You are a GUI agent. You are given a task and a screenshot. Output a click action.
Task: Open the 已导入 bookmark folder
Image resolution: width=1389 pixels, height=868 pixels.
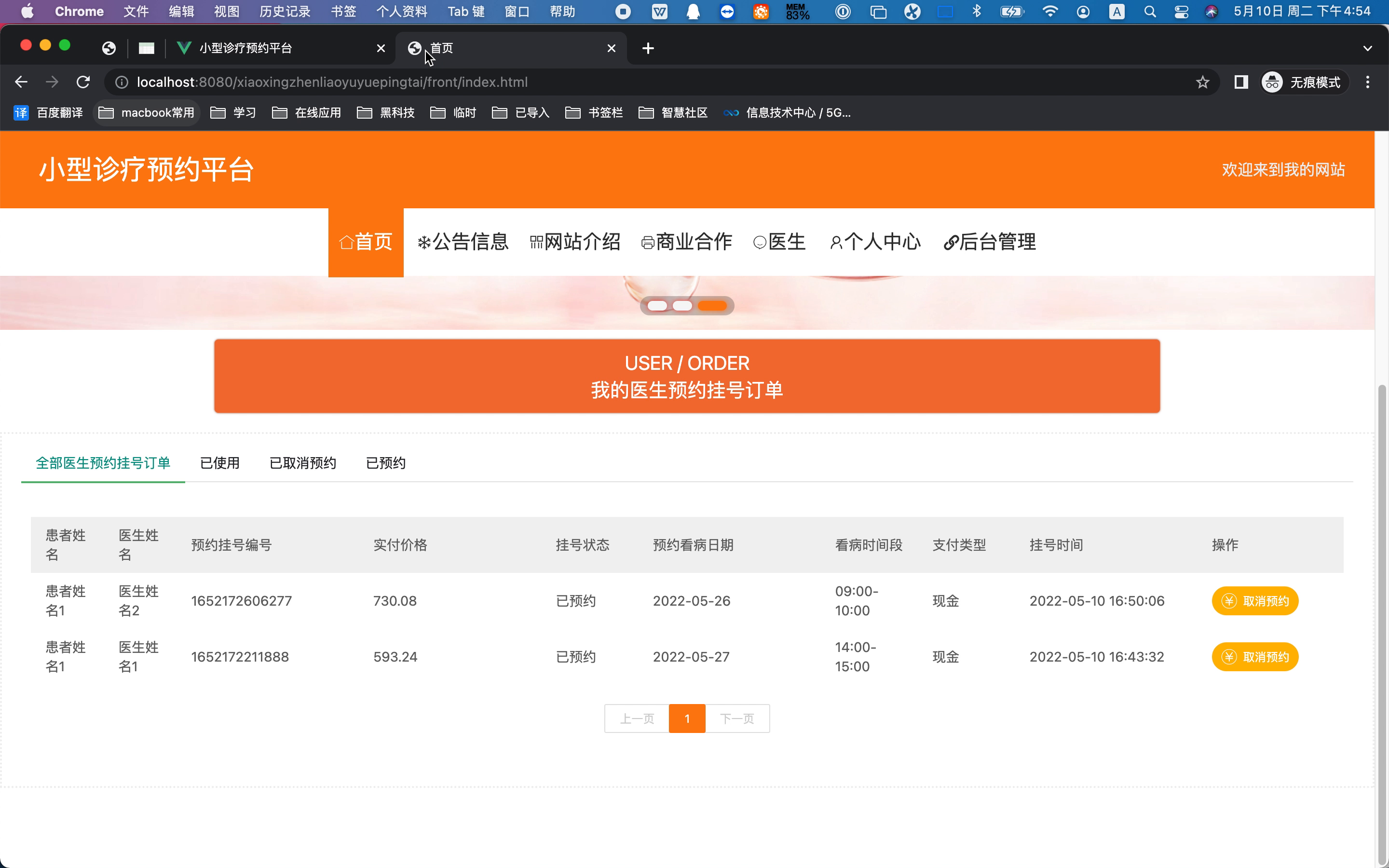[520, 112]
